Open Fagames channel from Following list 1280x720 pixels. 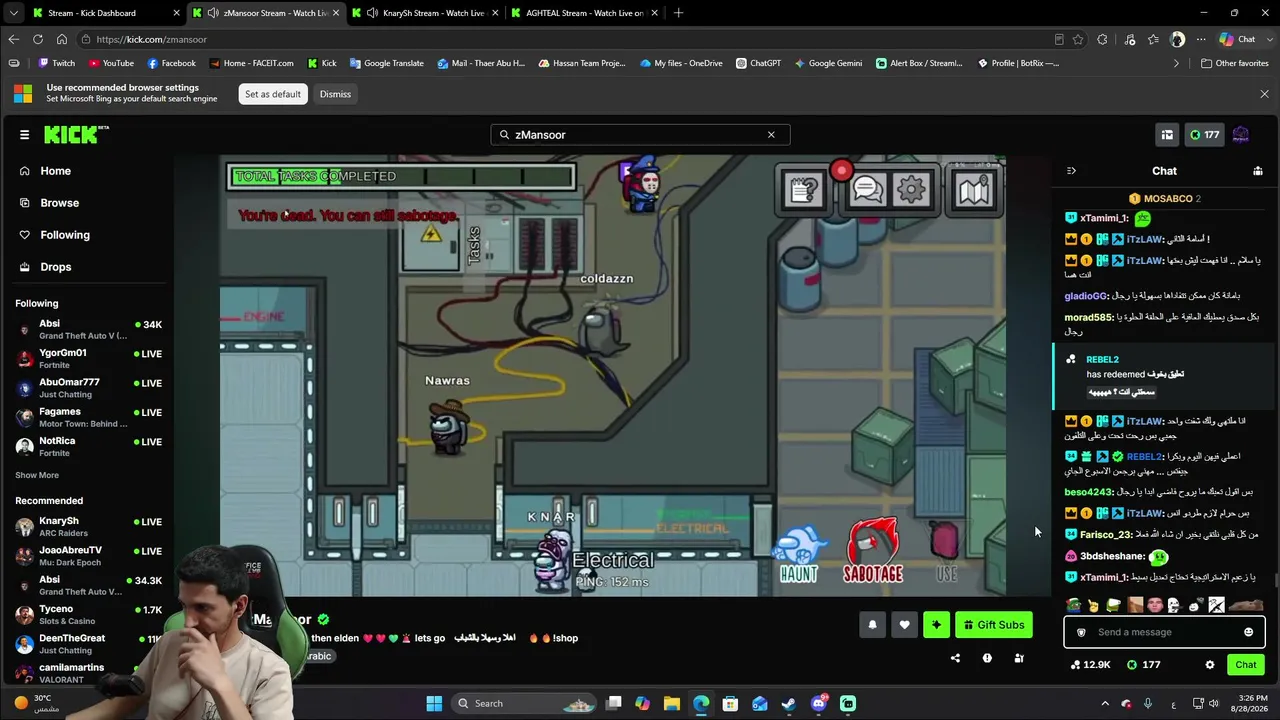88,417
